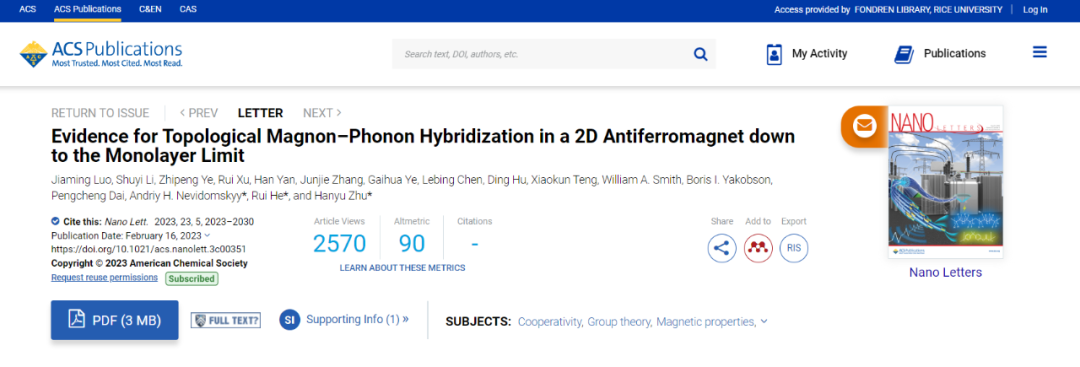Download the PDF (3 MB)
Viewport: 1080px width, 367px height.
tap(114, 320)
